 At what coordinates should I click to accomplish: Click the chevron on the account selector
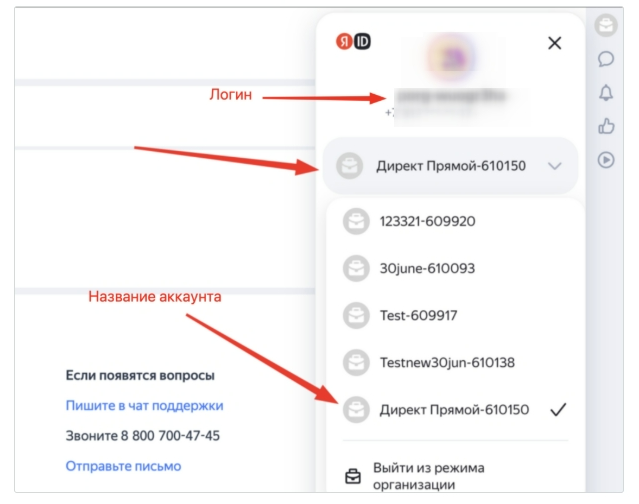tap(556, 166)
